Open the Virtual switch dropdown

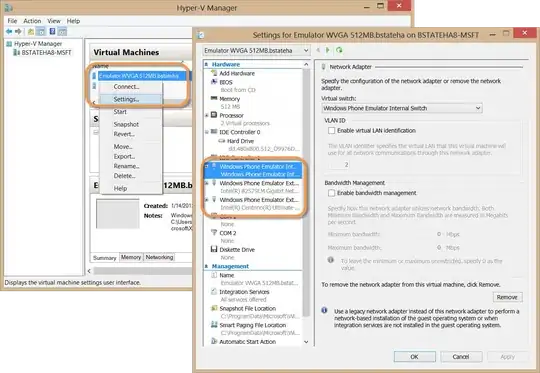click(402, 108)
